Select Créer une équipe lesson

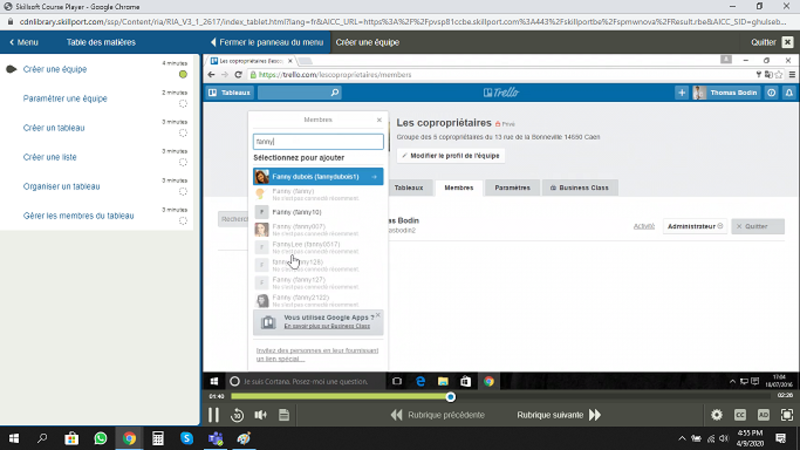click(x=55, y=69)
